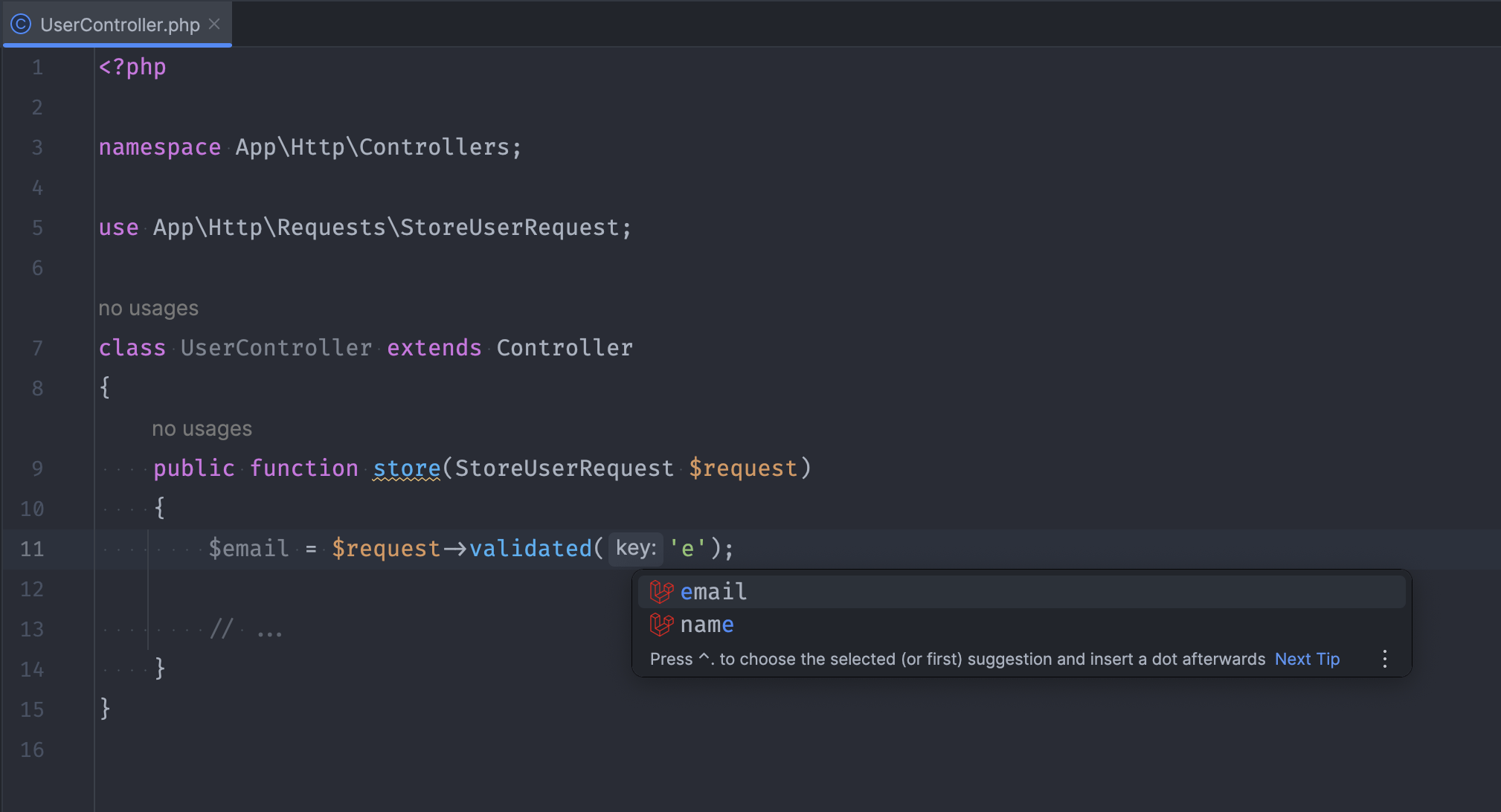Open the completion popup three-dots menu
1501x812 pixels.
click(1384, 659)
